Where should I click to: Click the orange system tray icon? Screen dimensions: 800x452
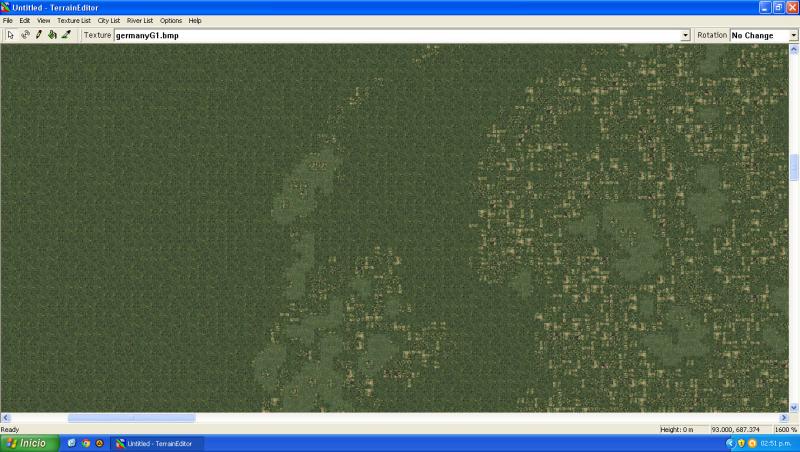[x=752, y=443]
